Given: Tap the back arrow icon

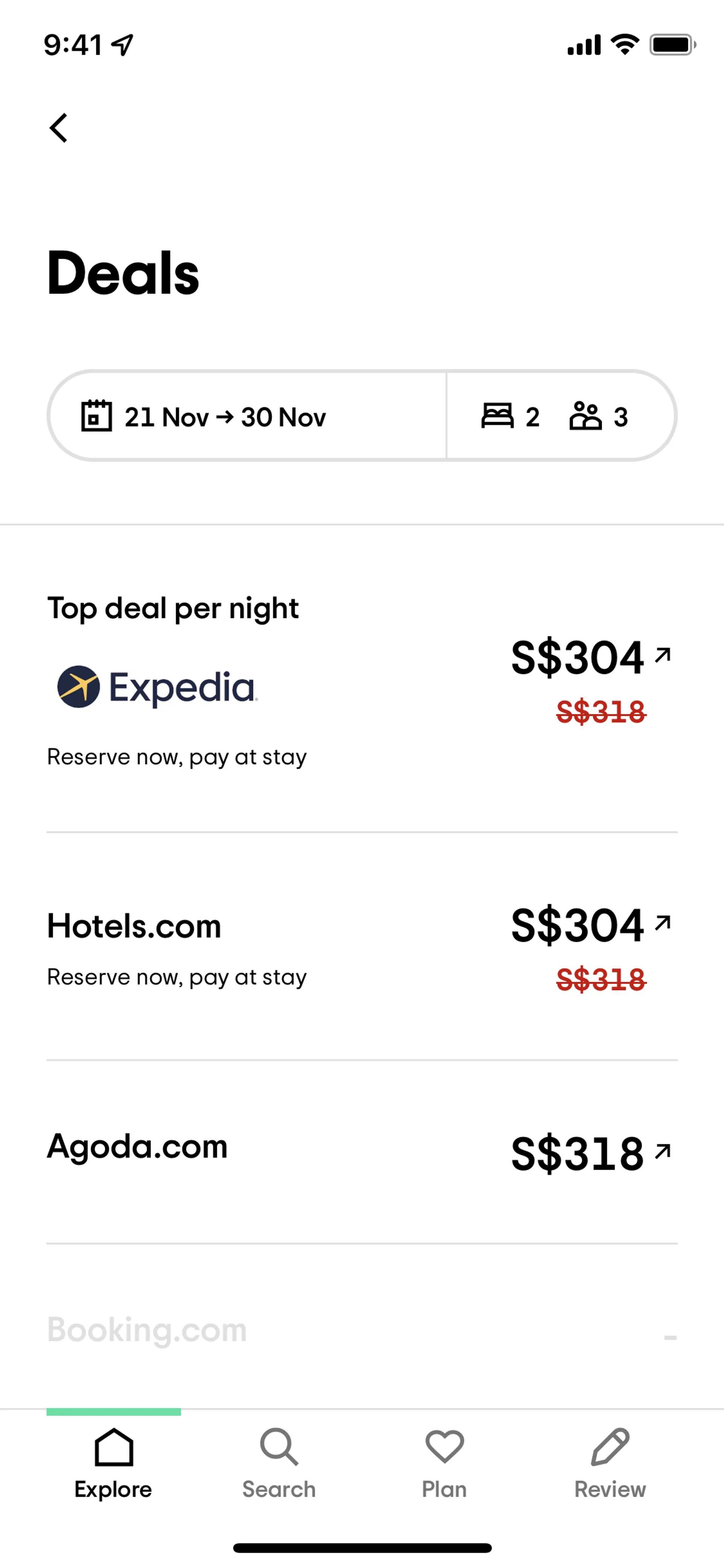Looking at the screenshot, I should tap(58, 128).
